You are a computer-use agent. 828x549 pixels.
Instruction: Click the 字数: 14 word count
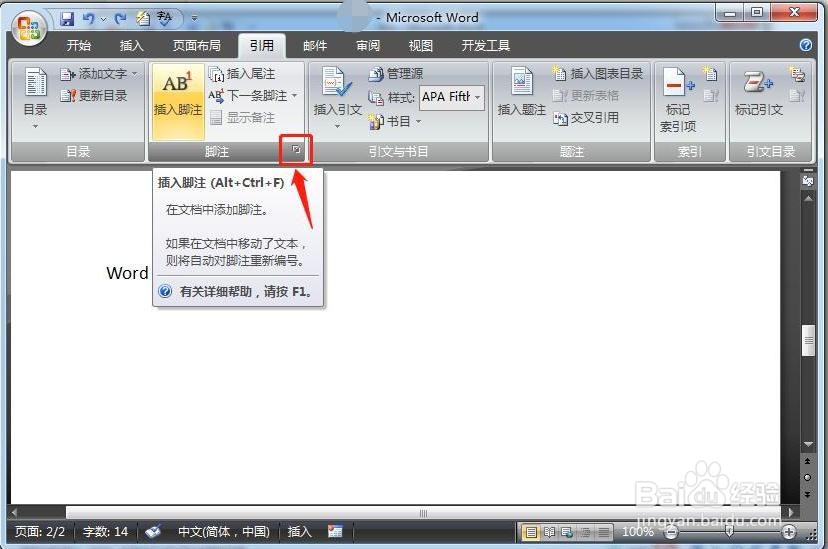pos(105,532)
